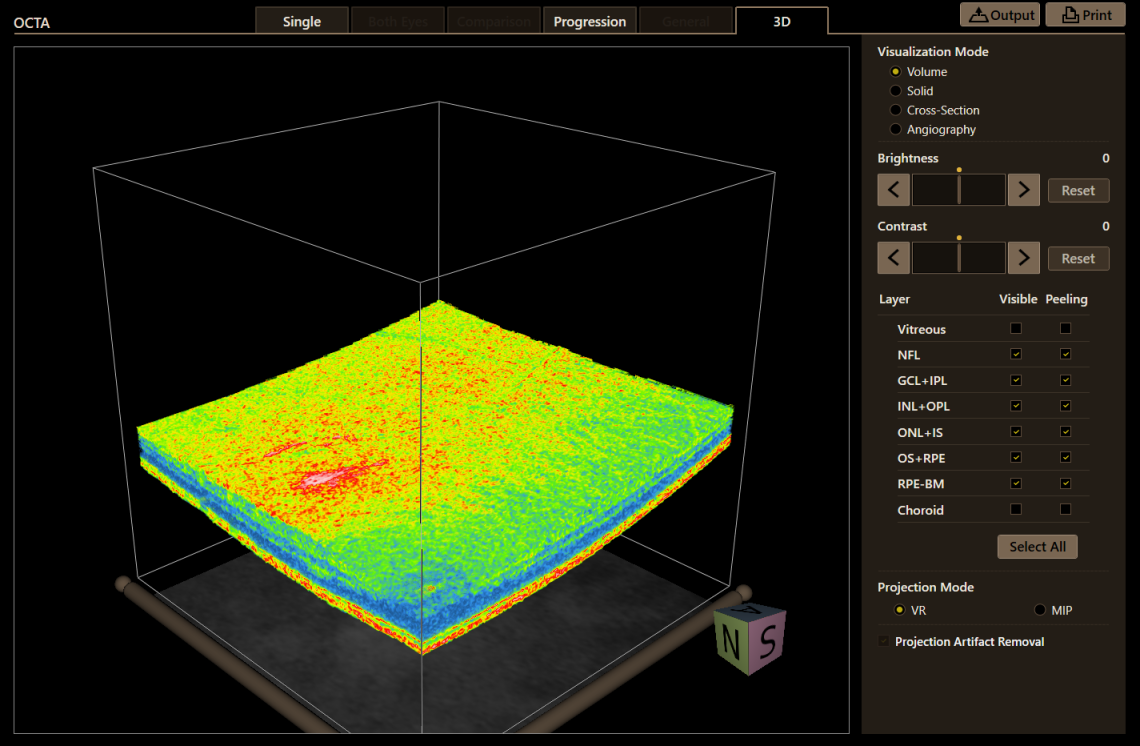Click the Print button with printer icon

[1085, 15]
